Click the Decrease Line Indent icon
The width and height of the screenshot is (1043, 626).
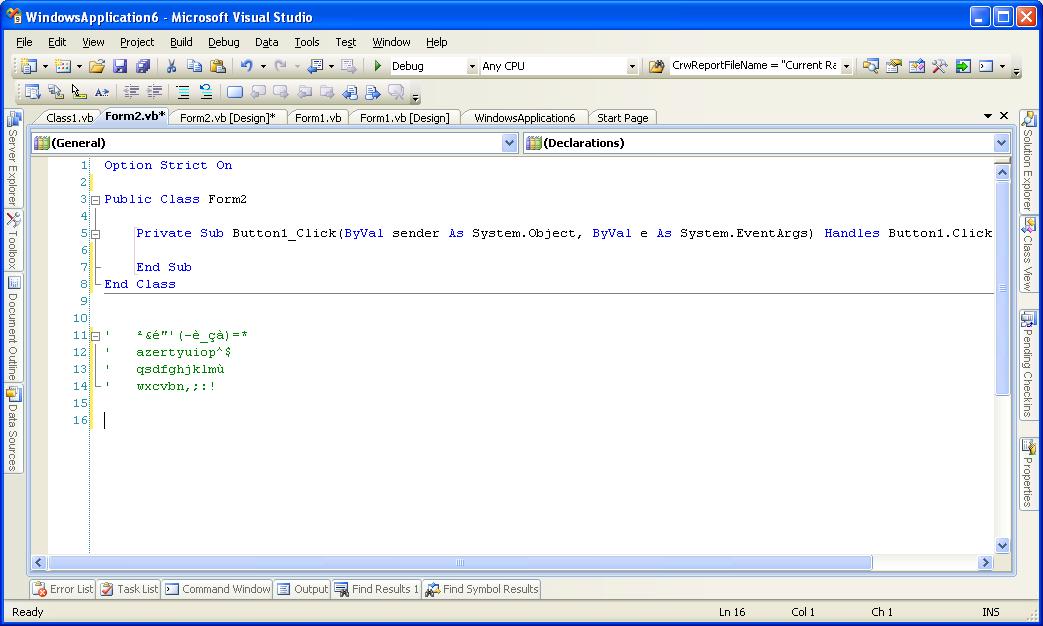(131, 92)
